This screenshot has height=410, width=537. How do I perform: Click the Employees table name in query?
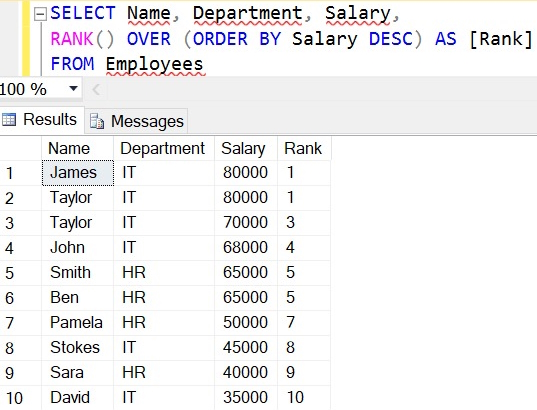(x=154, y=64)
